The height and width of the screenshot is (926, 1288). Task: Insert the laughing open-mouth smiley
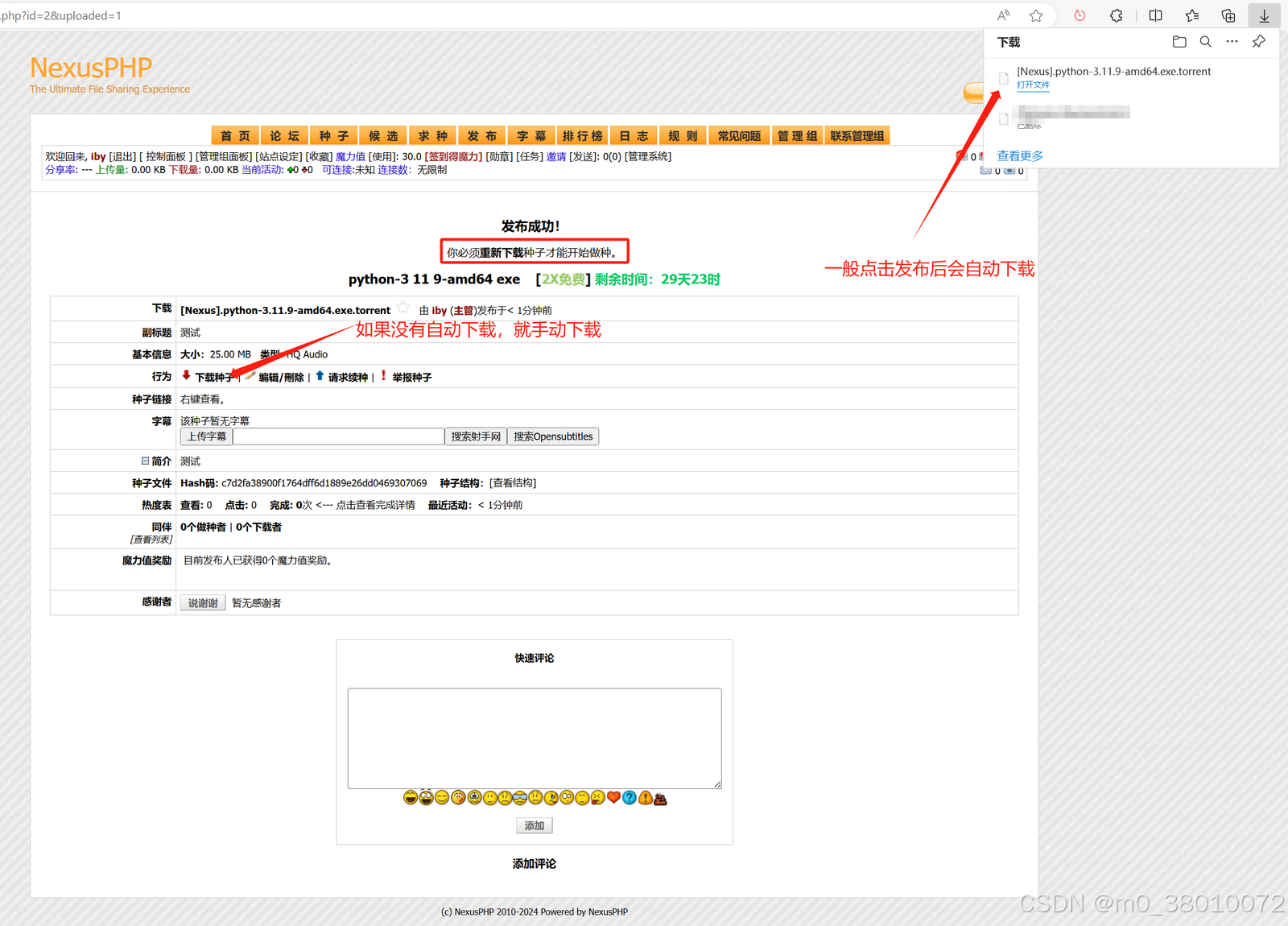click(411, 797)
